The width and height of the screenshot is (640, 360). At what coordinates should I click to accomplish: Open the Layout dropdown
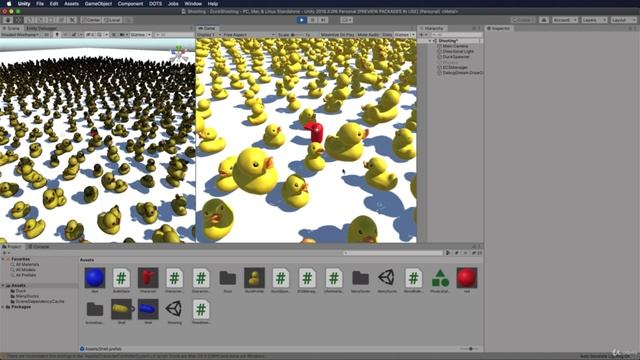pyautogui.click(x=623, y=20)
